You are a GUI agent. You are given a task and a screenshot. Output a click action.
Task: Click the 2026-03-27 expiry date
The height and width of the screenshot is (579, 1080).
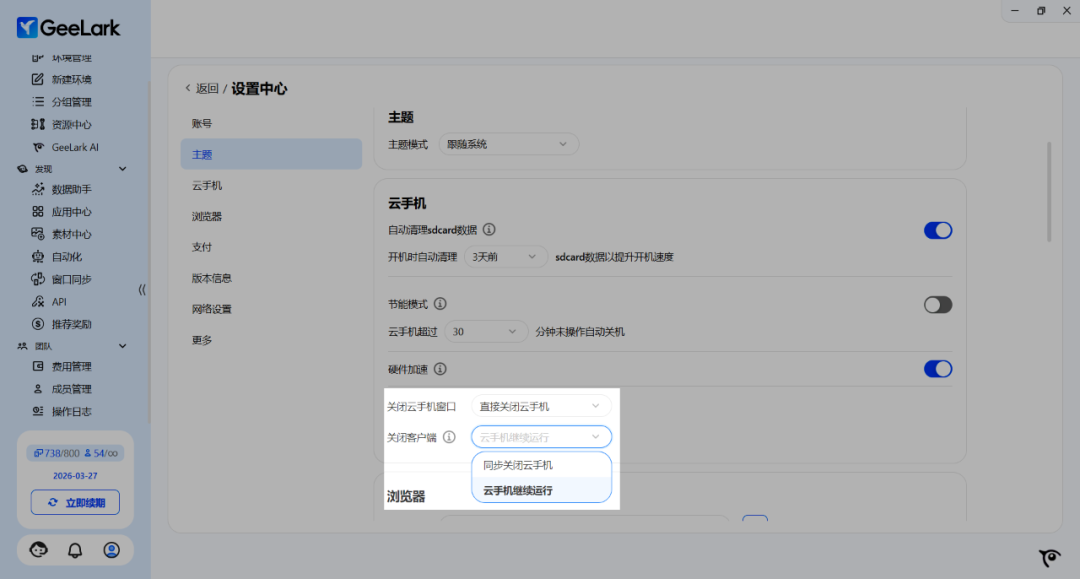(75, 476)
